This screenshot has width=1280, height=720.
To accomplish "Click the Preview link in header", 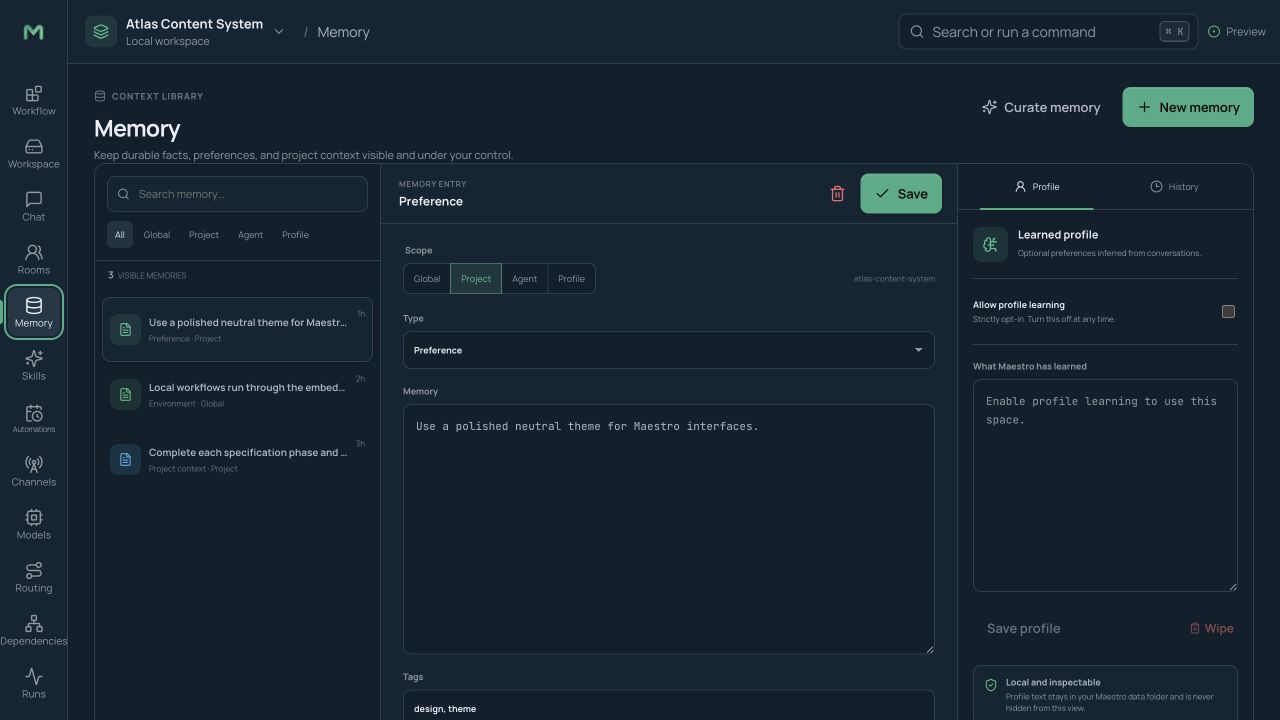I will click(x=1237, y=32).
